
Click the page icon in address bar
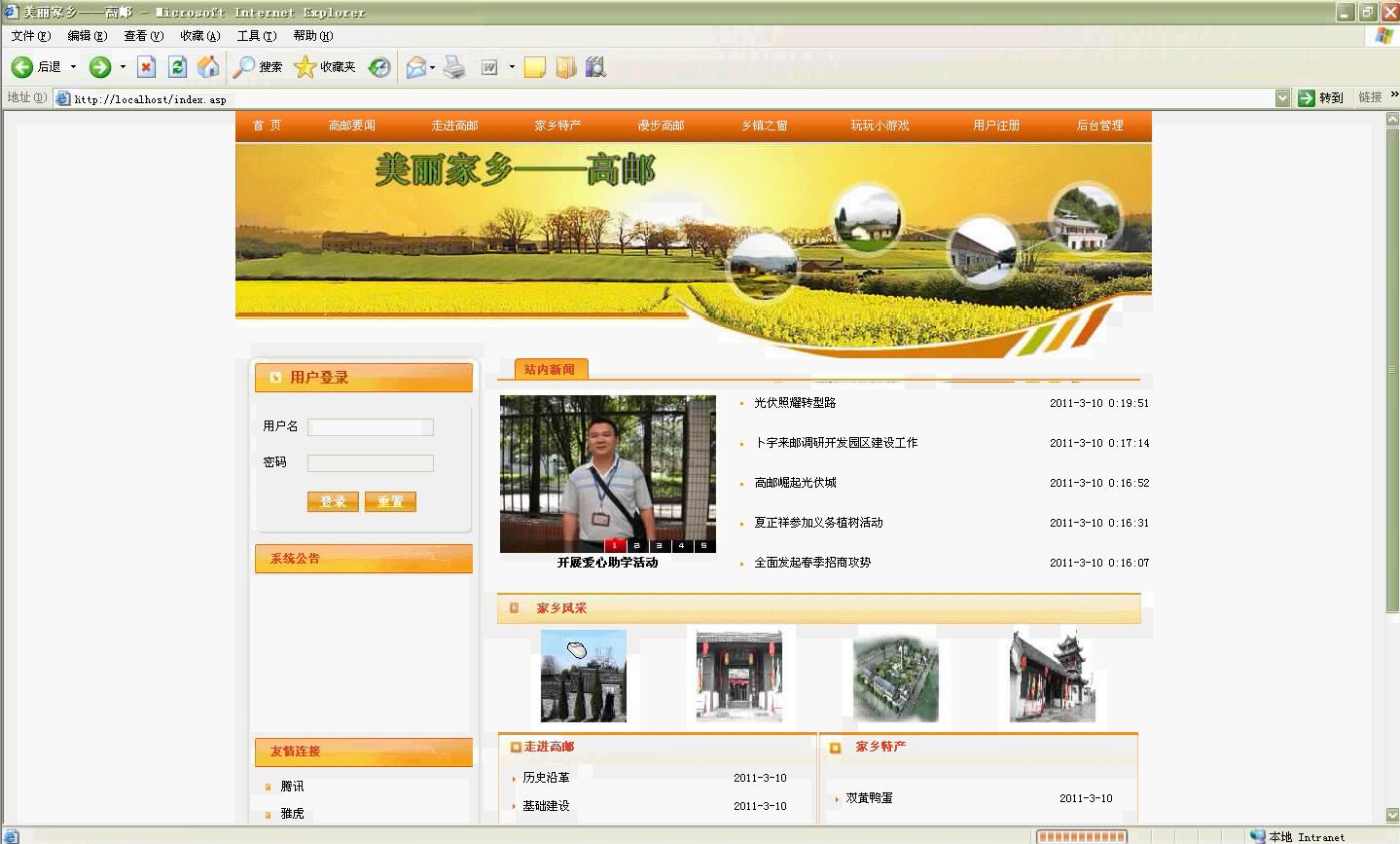click(63, 98)
